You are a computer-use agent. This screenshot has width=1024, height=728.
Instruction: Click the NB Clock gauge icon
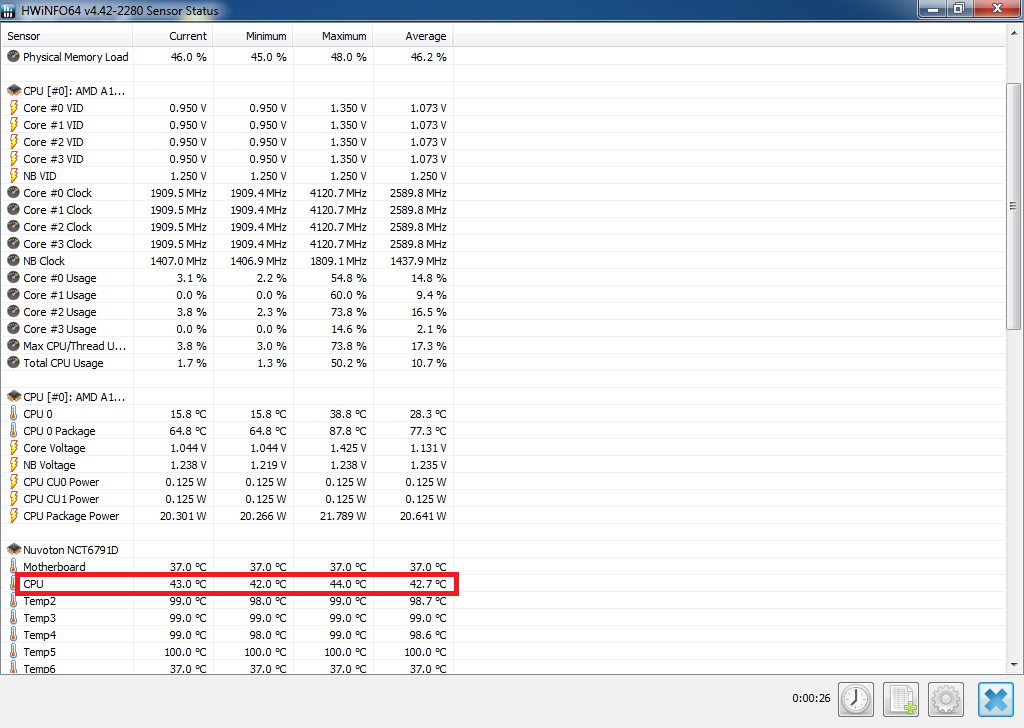tap(13, 261)
